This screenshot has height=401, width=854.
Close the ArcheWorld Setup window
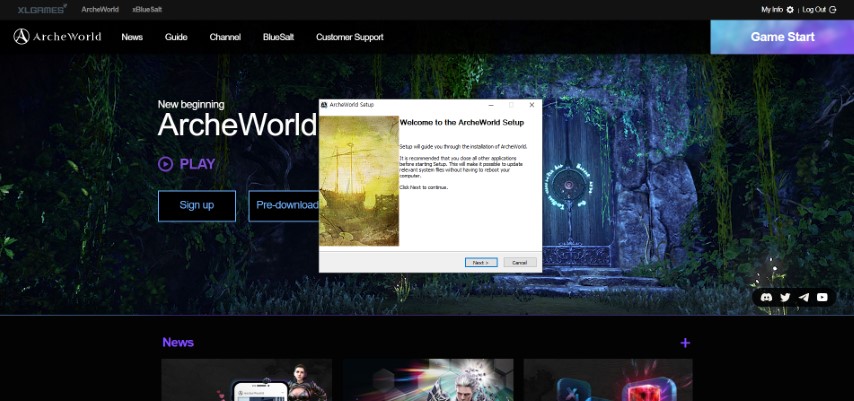pos(532,105)
